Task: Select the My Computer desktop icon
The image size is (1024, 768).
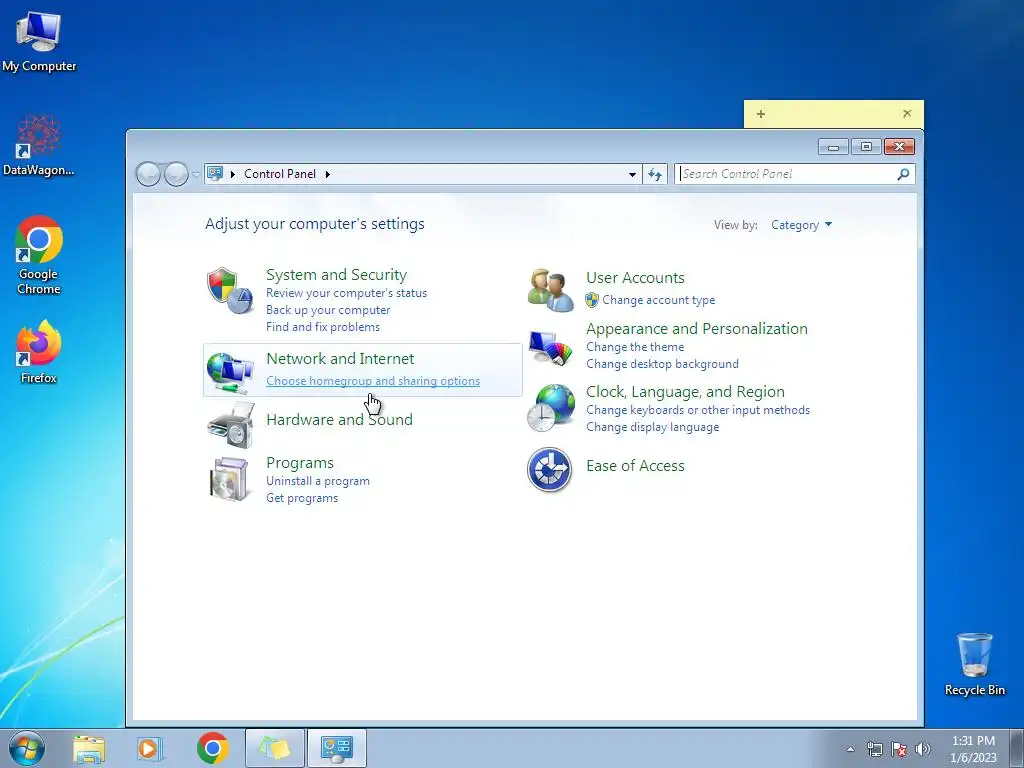Action: 39,42
